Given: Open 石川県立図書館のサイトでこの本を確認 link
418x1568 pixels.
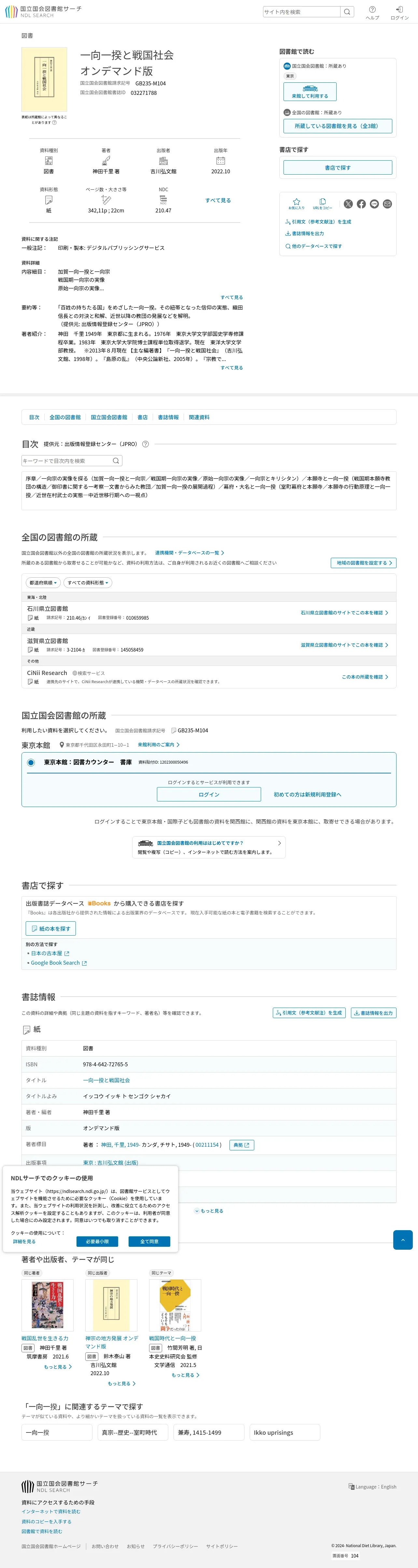Looking at the screenshot, I should [x=344, y=612].
